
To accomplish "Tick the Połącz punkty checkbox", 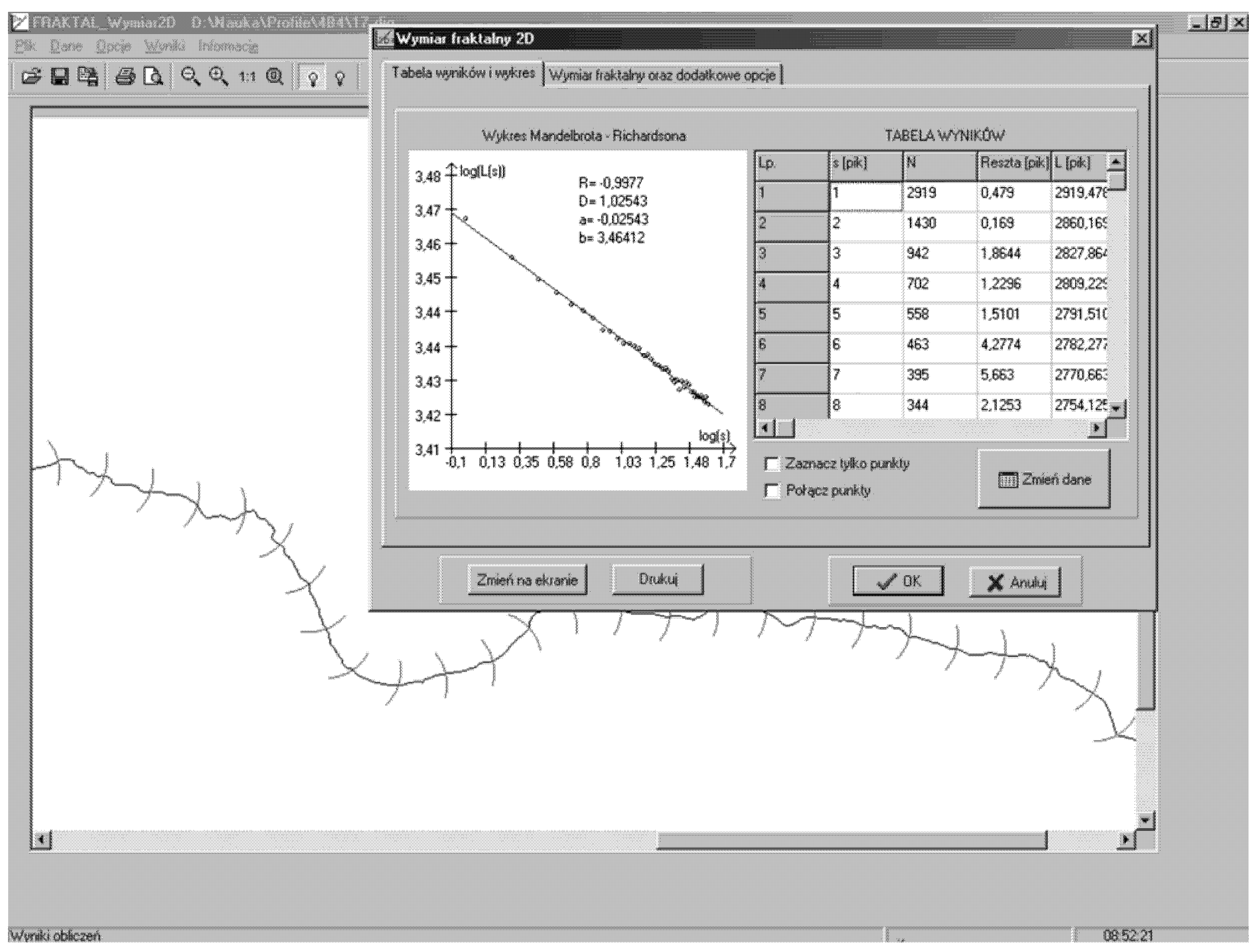I will (x=772, y=491).
